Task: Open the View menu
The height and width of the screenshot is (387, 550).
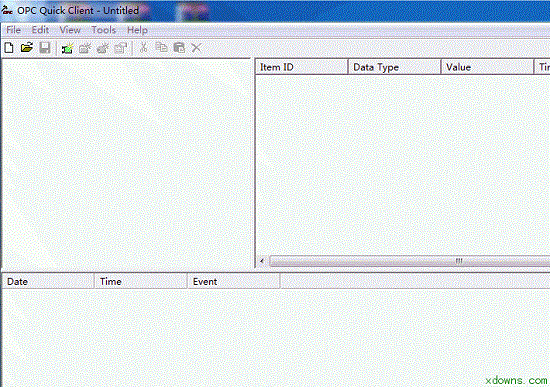Action: pos(70,30)
